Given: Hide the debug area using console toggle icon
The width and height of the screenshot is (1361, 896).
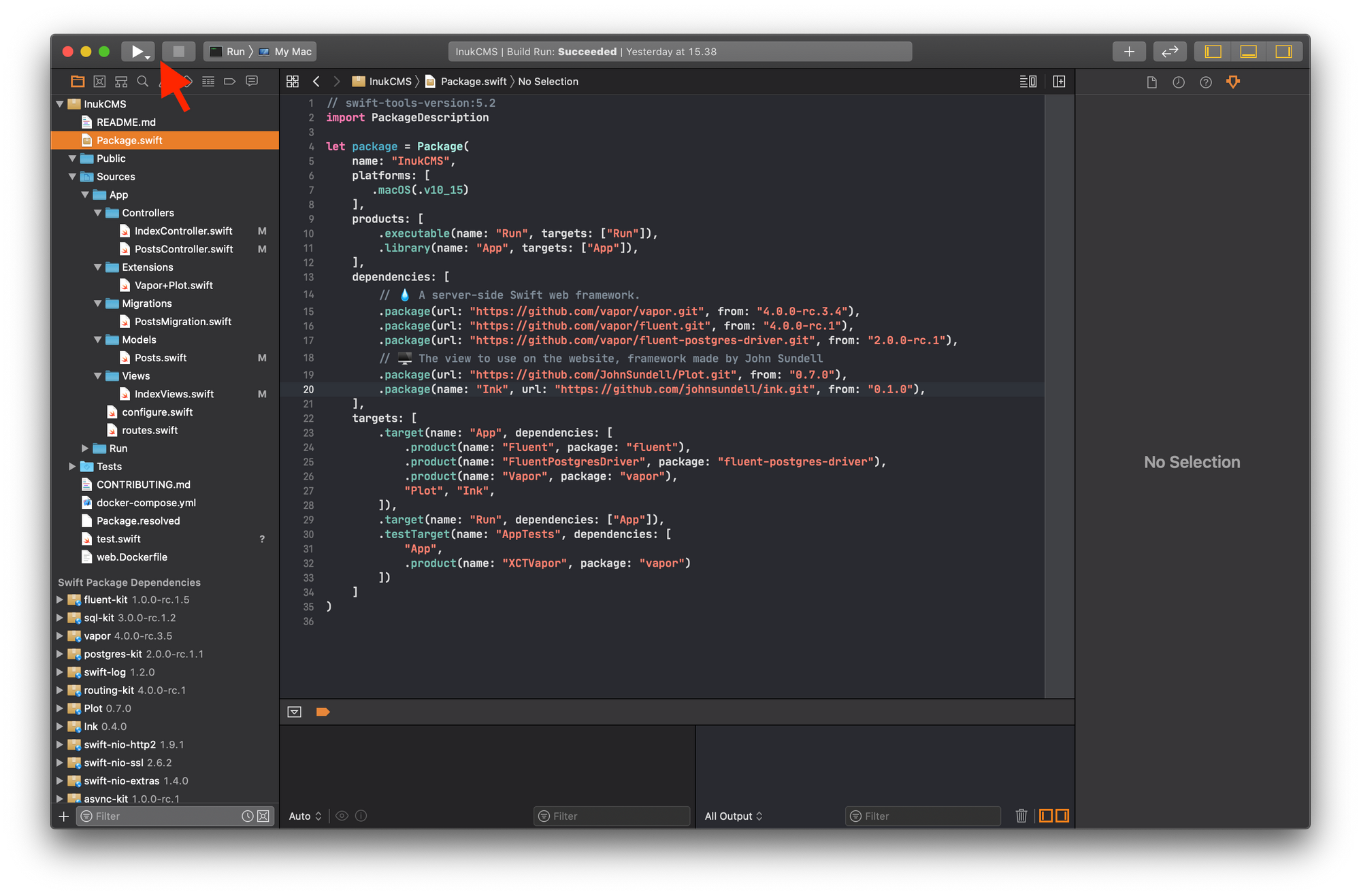Looking at the screenshot, I should pyautogui.click(x=295, y=712).
